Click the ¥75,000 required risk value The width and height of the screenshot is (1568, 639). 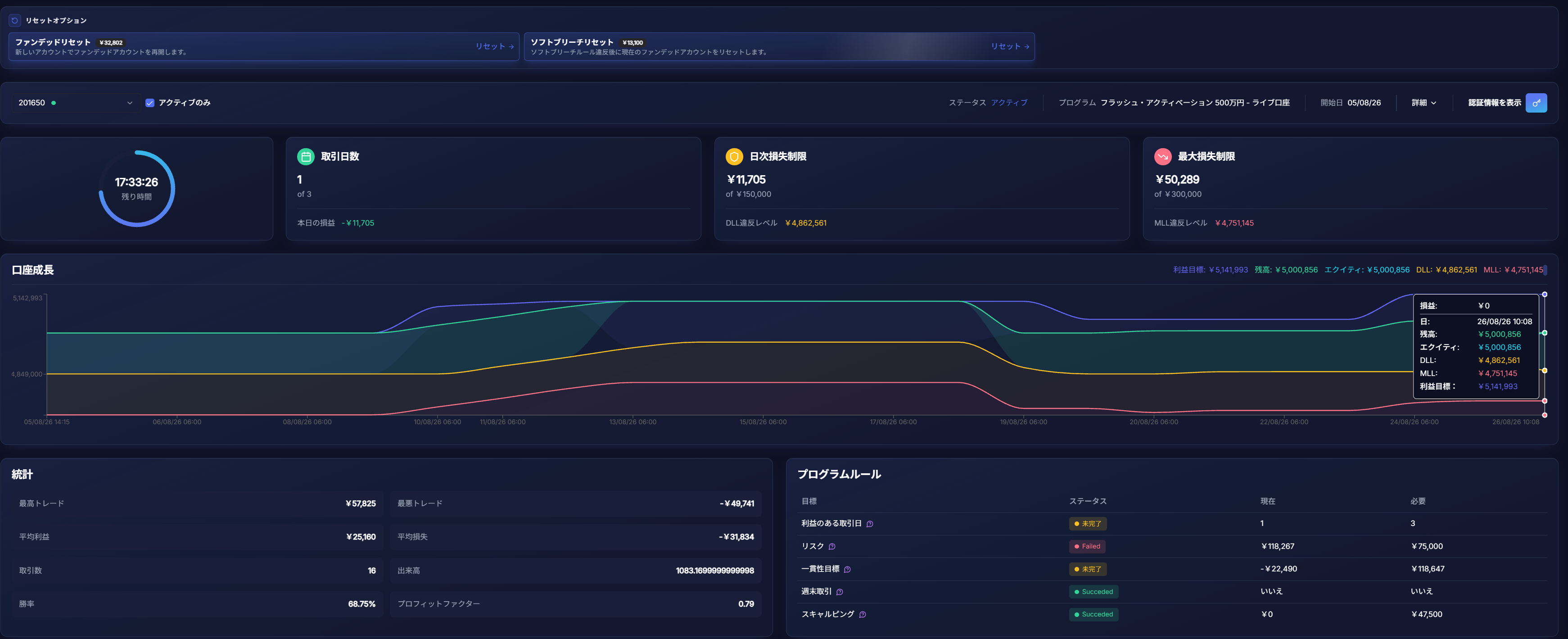point(1426,546)
